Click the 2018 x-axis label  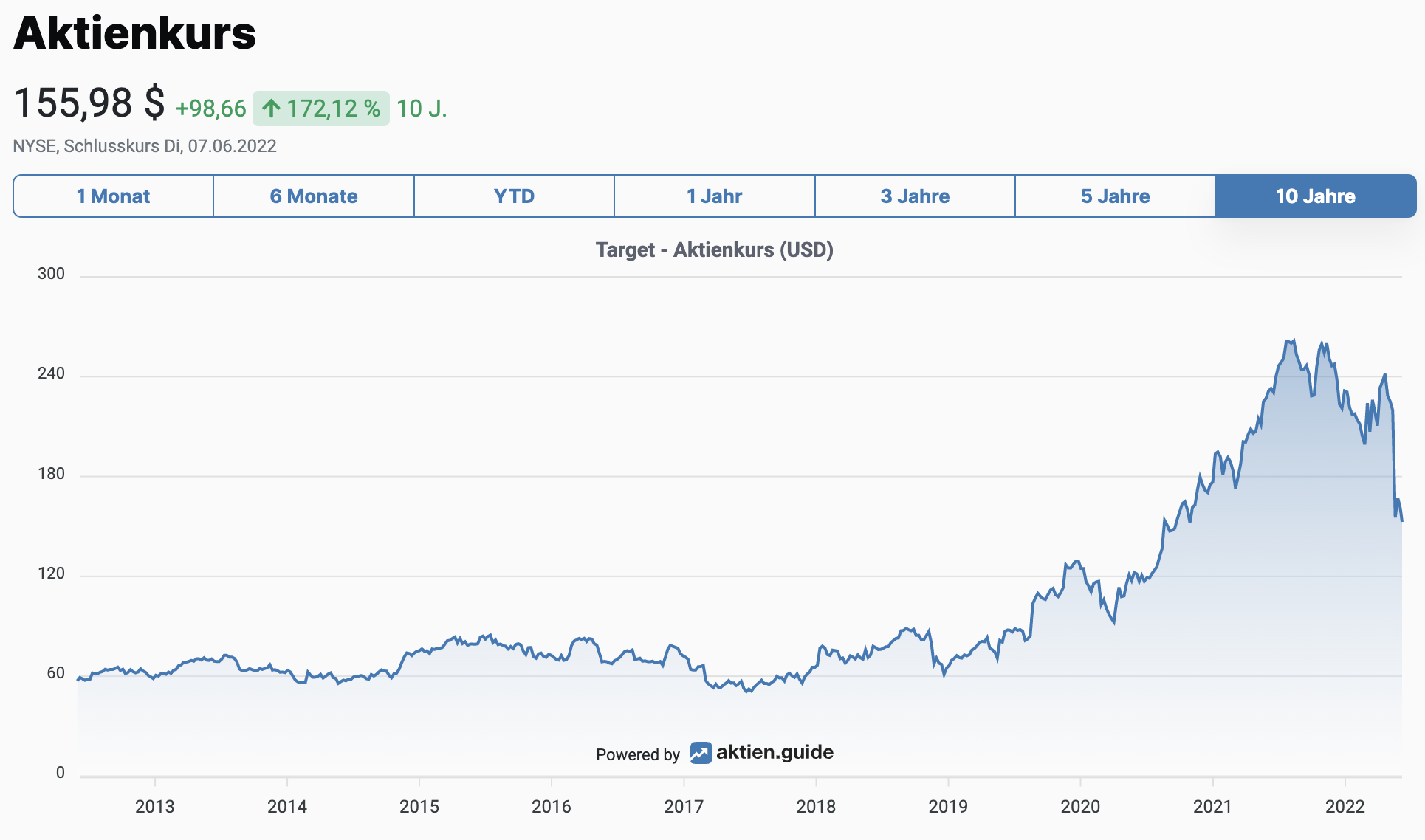click(816, 807)
